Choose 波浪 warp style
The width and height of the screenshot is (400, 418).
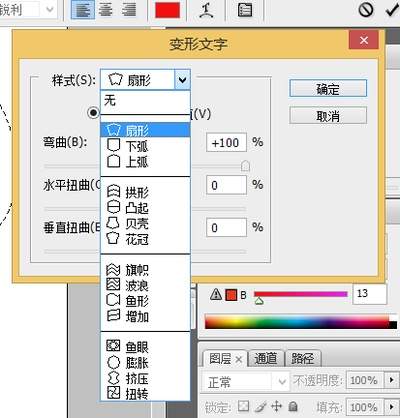pyautogui.click(x=145, y=285)
